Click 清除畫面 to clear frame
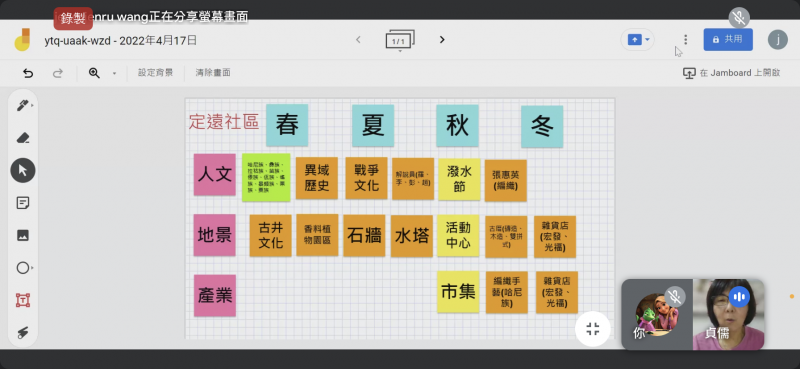This screenshot has height=369, width=800. tap(213, 73)
